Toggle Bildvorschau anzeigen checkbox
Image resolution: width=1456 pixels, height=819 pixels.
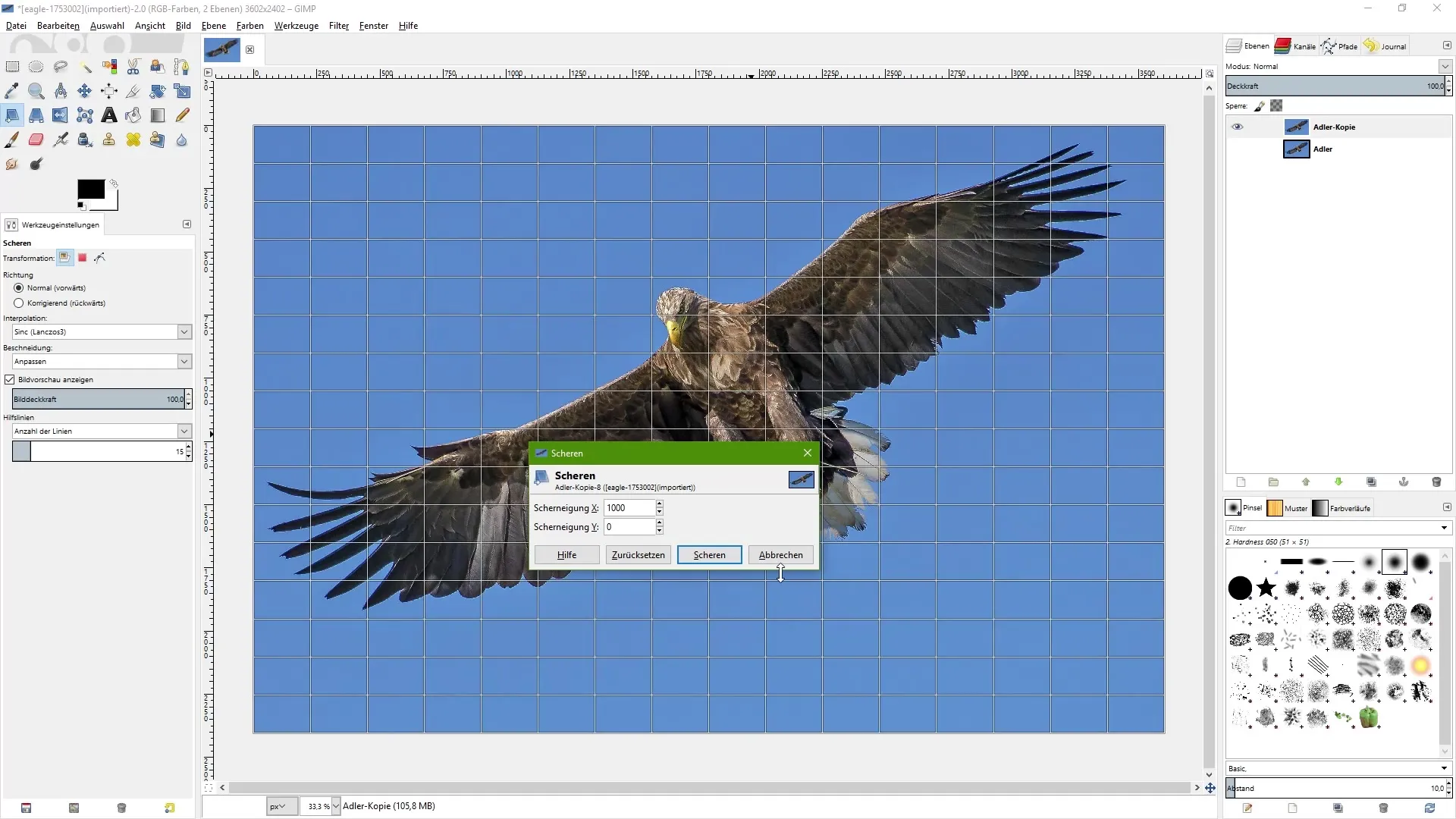point(10,380)
